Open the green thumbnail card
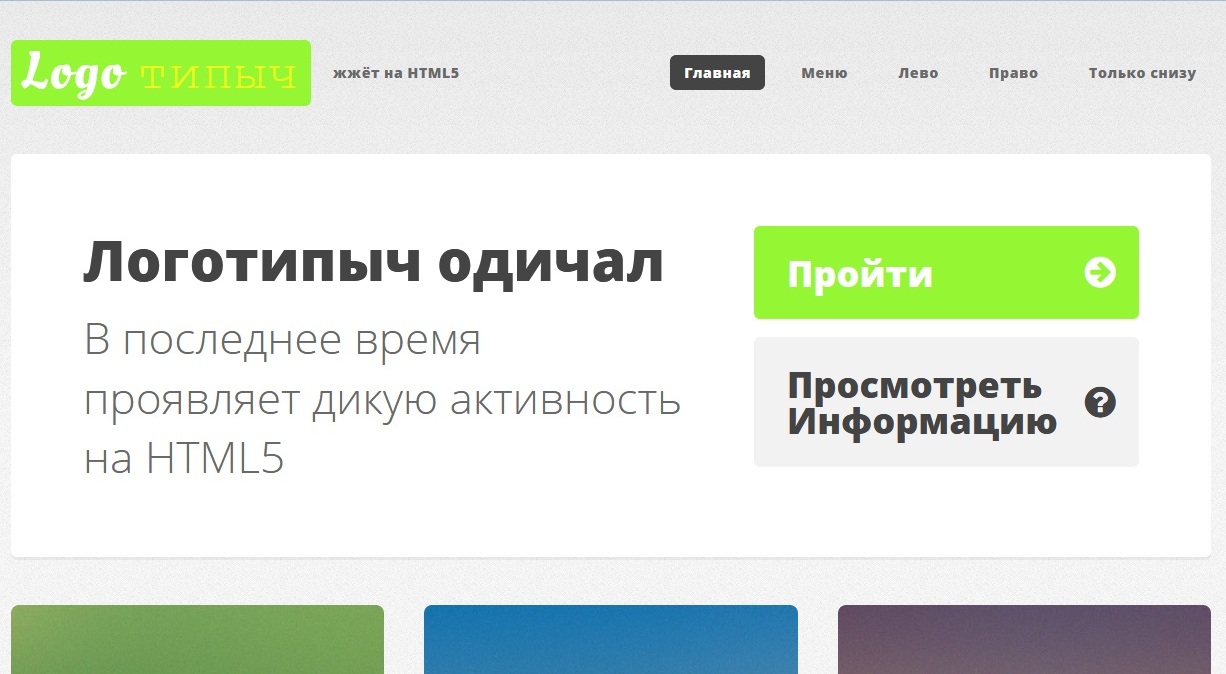 (x=197, y=640)
